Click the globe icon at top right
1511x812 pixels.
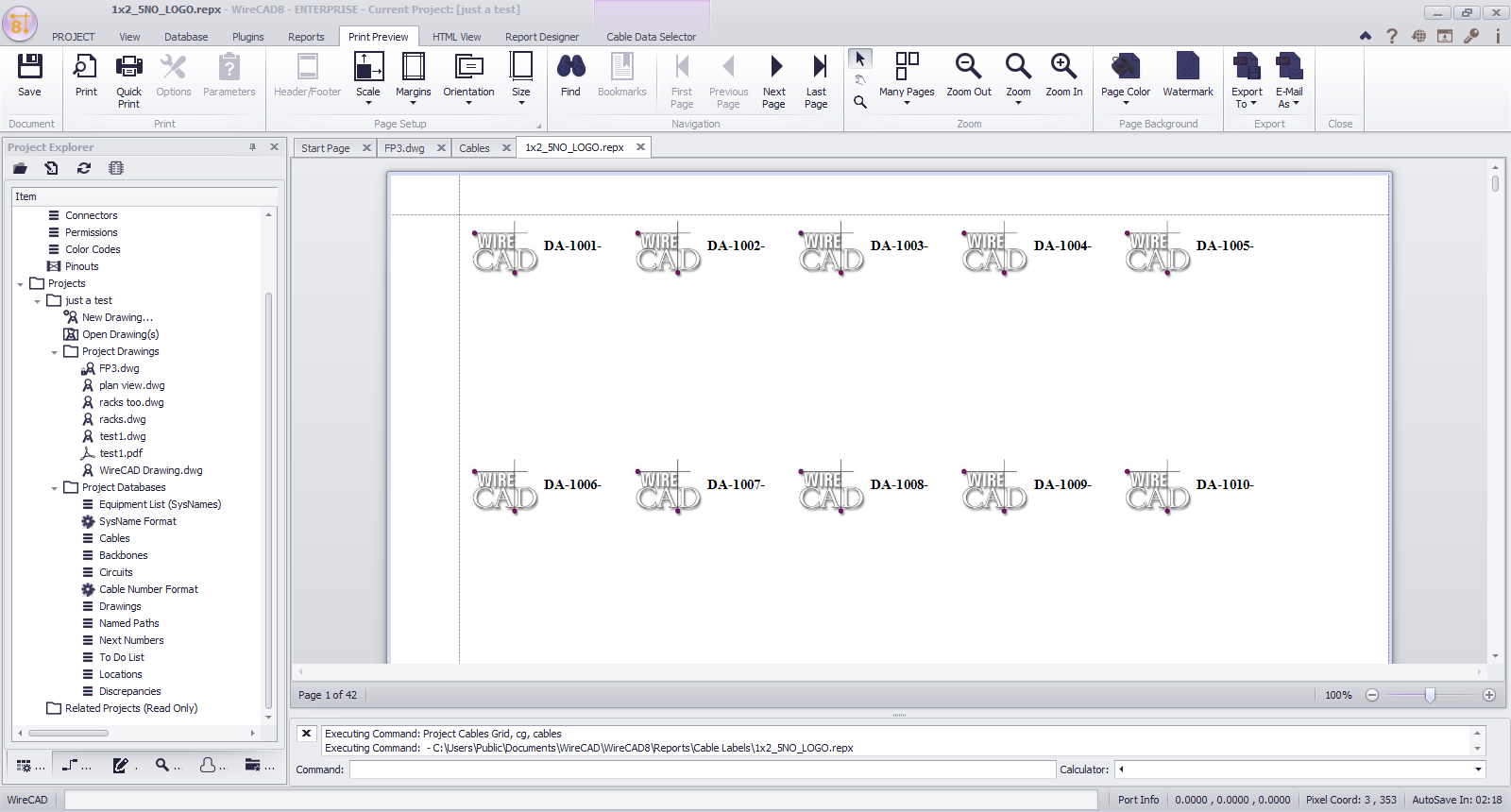coord(1418,36)
